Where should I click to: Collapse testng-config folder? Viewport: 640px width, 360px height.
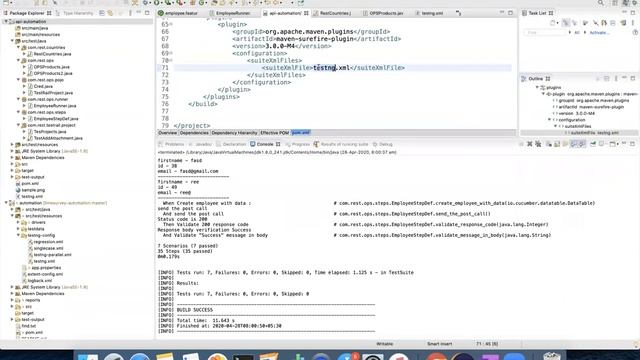click(x=18, y=236)
